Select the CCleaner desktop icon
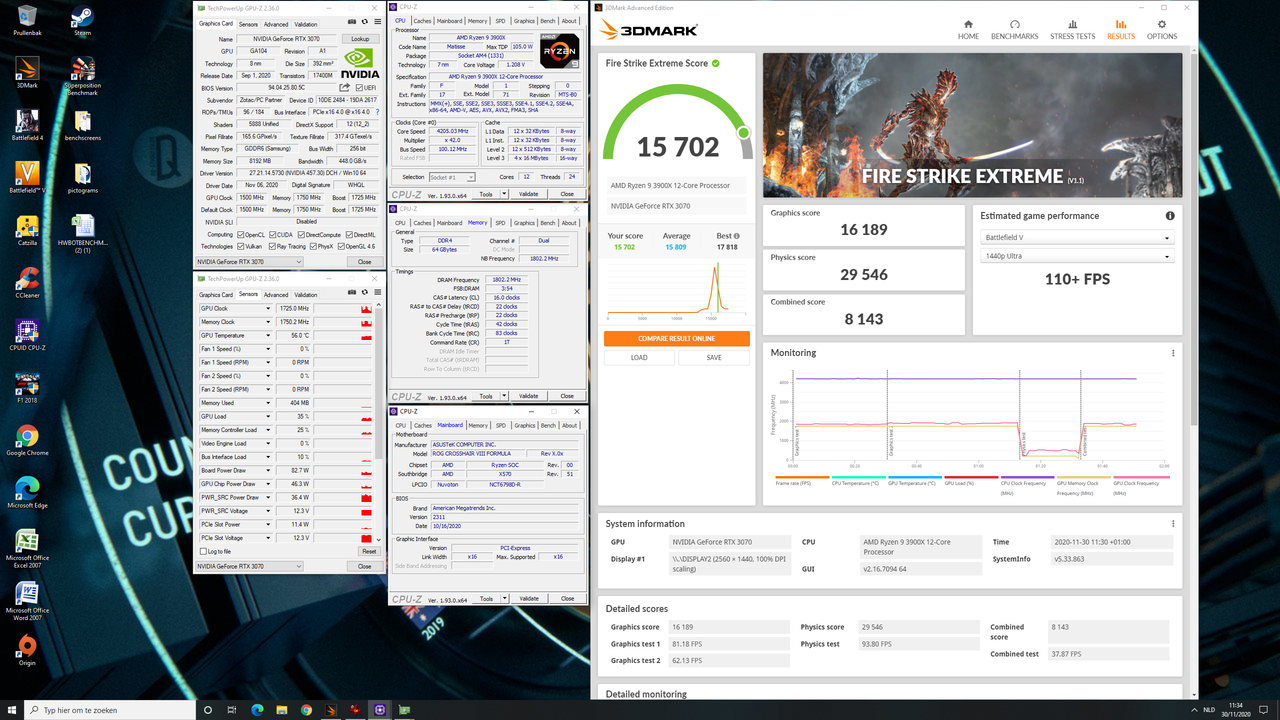Screen dimensions: 1280x720 (27, 282)
